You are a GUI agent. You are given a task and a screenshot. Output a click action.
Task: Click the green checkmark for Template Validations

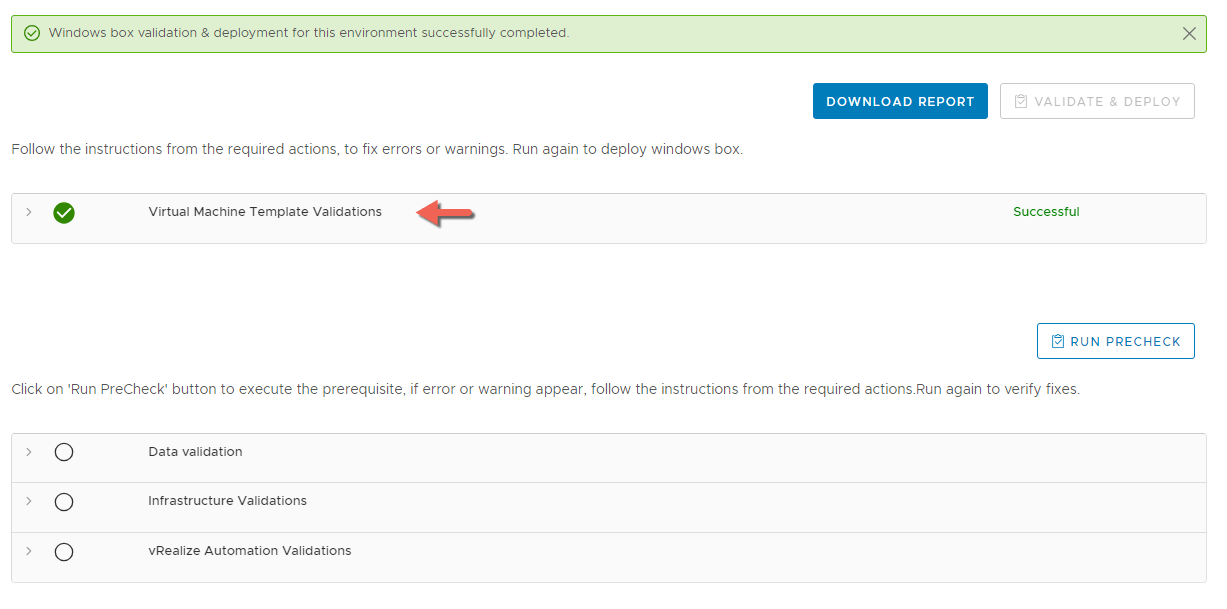point(64,213)
